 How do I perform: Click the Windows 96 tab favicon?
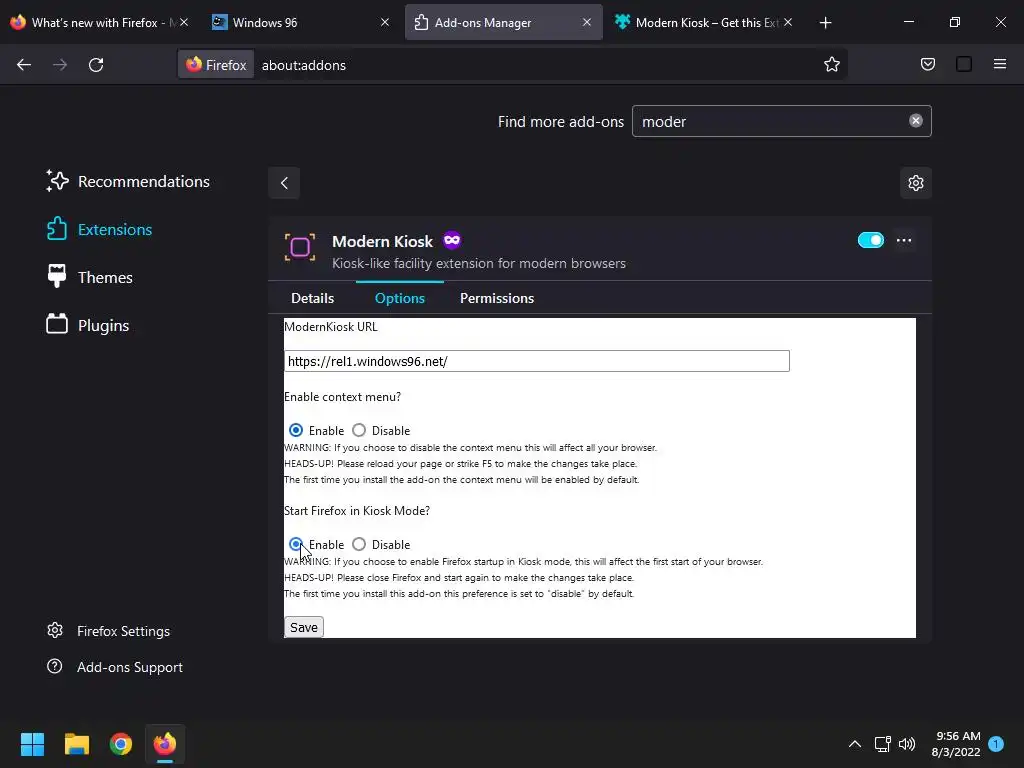coord(220,22)
